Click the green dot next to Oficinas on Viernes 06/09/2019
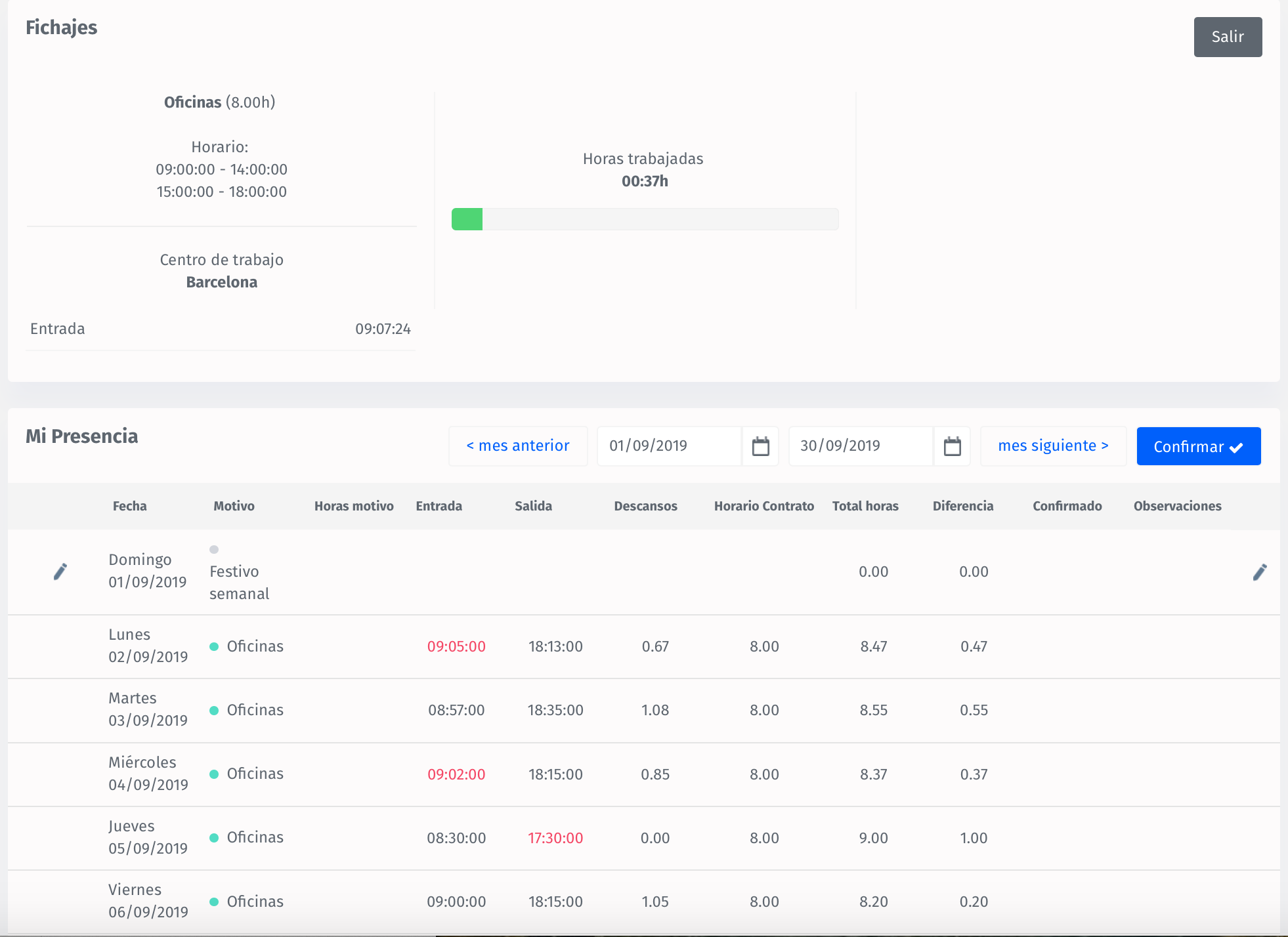 tap(214, 901)
